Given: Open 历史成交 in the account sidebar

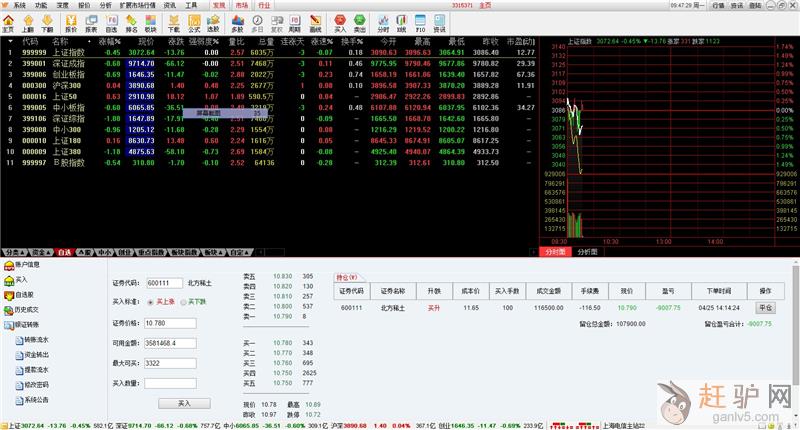Looking at the screenshot, I should coord(27,311).
